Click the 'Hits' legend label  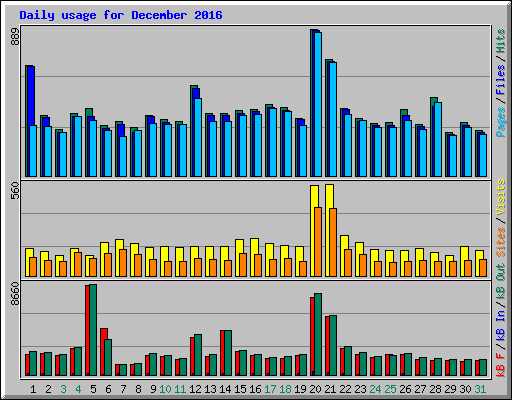coord(500,41)
